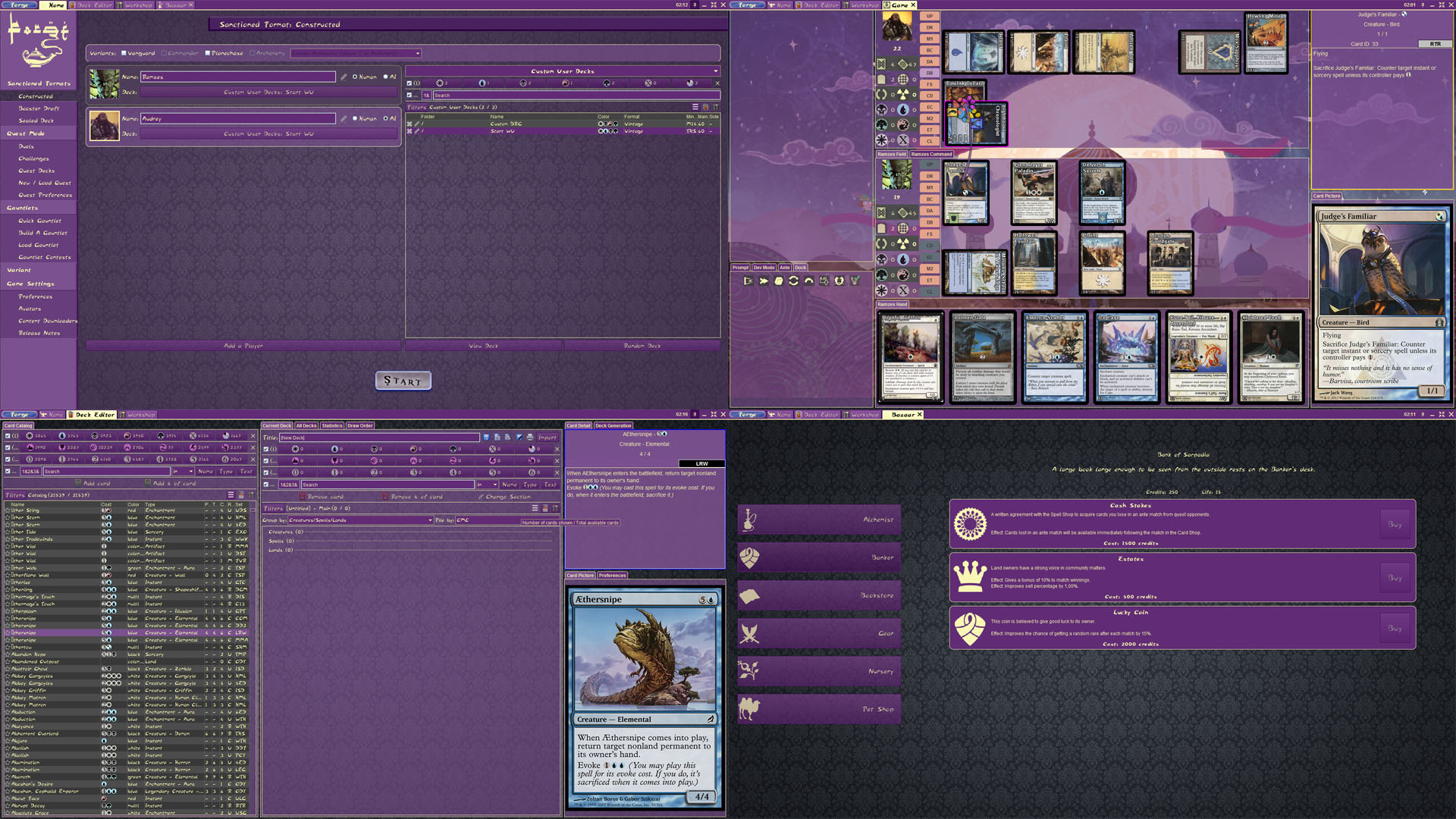Screen dimensions: 1456x819
Task: Click the Nursery plant icon
Action: [749, 671]
